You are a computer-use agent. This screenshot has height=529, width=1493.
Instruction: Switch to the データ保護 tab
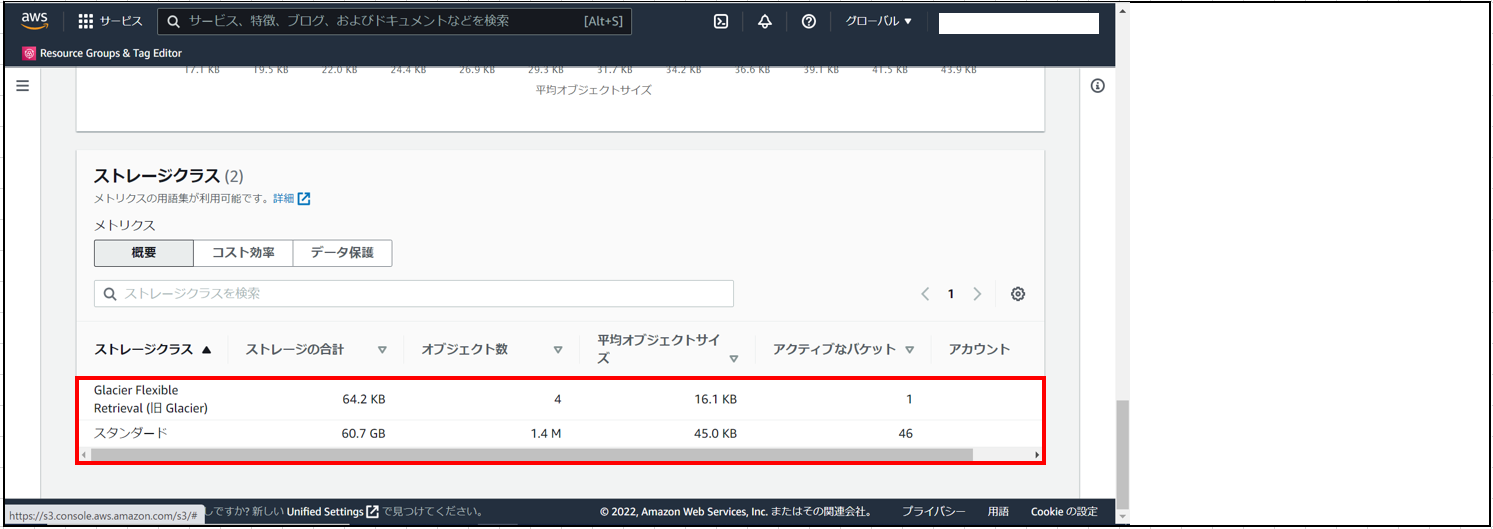click(x=342, y=253)
